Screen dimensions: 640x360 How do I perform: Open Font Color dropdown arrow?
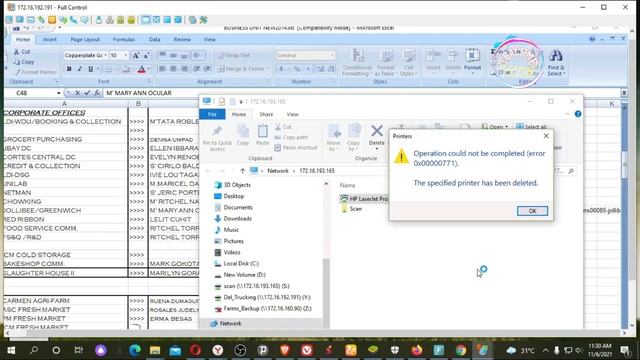[149, 69]
